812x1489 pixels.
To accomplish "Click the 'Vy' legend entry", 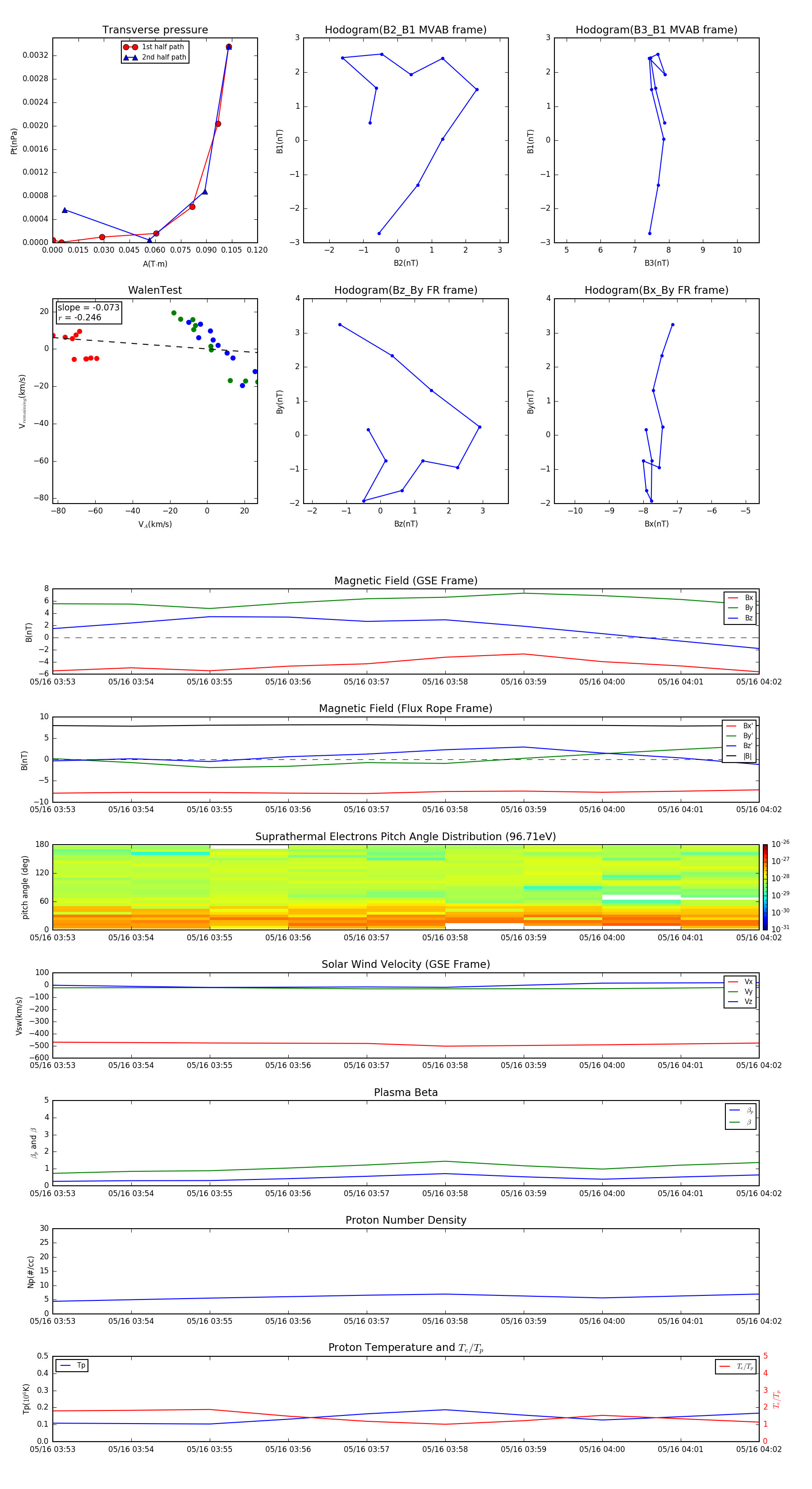I will point(740,992).
